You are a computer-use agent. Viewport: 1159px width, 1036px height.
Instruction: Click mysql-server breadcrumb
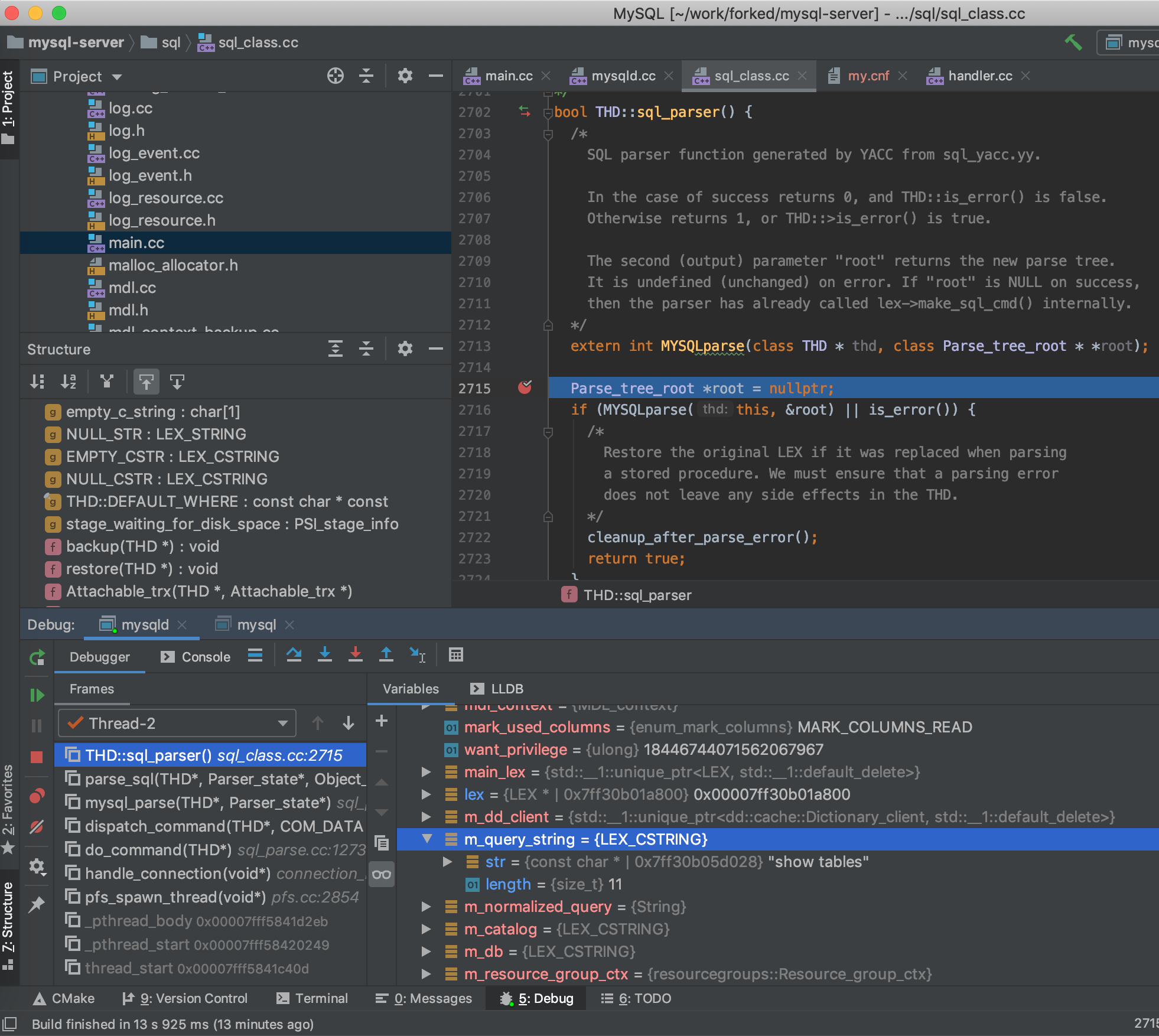tap(66, 43)
